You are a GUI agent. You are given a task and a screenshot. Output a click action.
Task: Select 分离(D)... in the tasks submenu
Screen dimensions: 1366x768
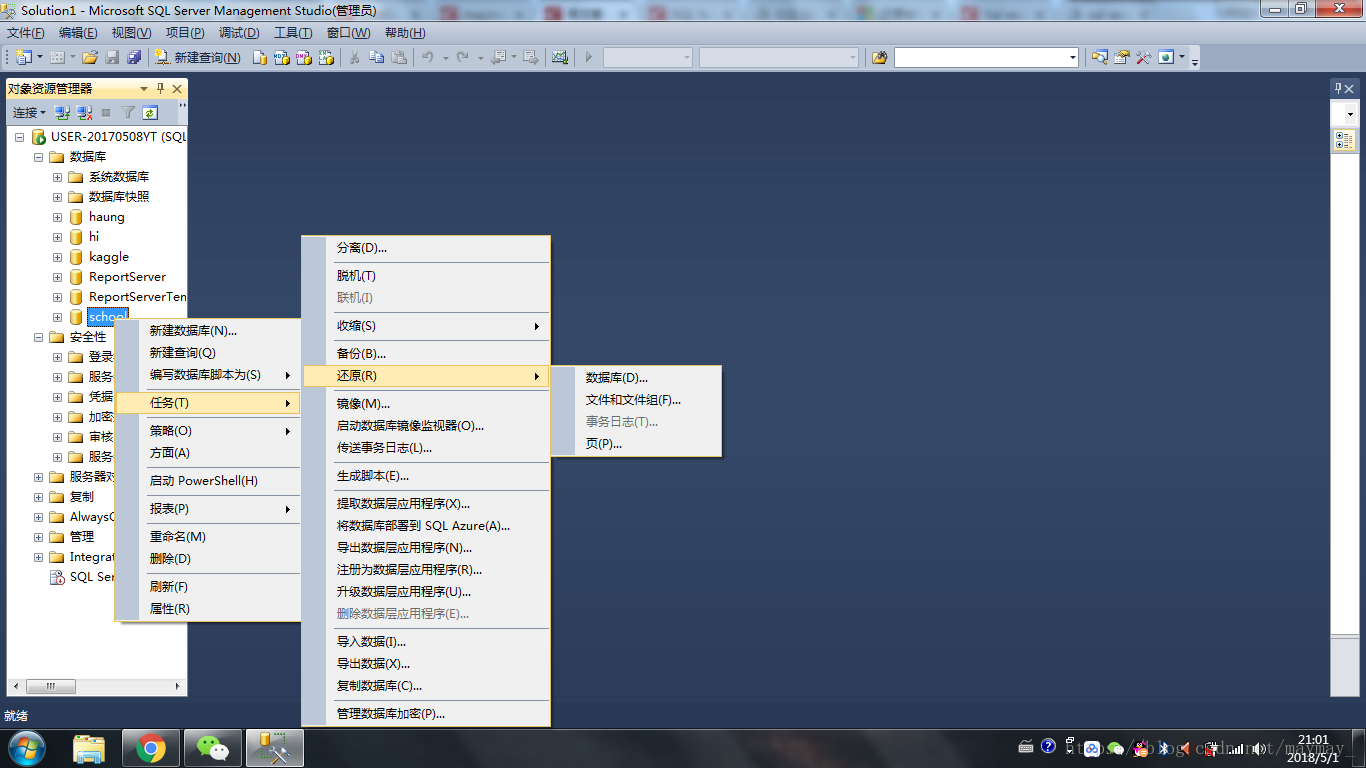point(427,248)
